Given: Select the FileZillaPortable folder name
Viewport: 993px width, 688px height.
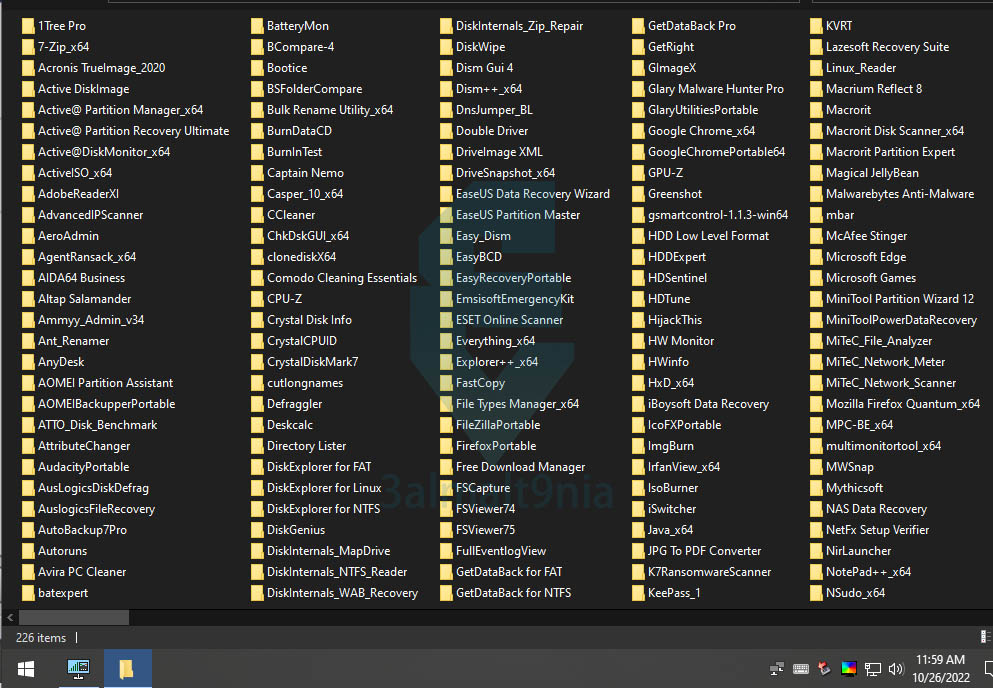Looking at the screenshot, I should coord(498,425).
